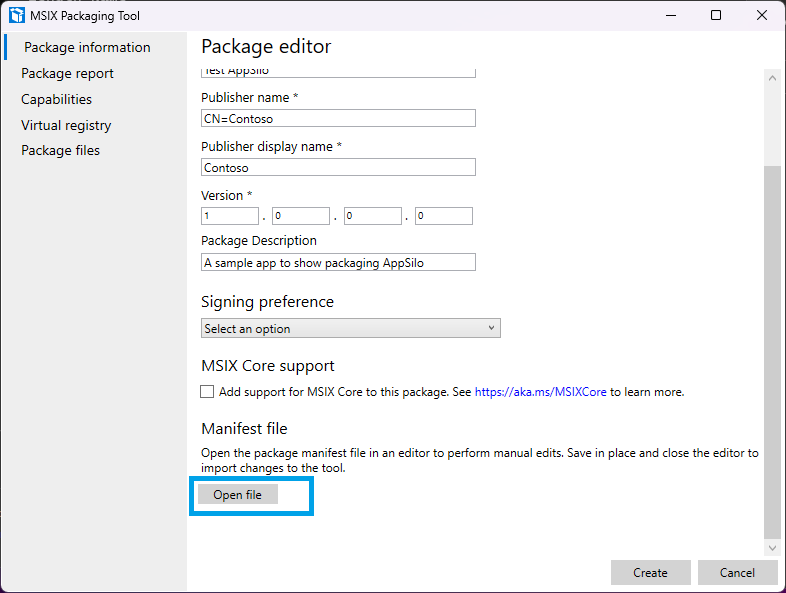Open the Package report section
The image size is (786, 593).
[x=67, y=73]
